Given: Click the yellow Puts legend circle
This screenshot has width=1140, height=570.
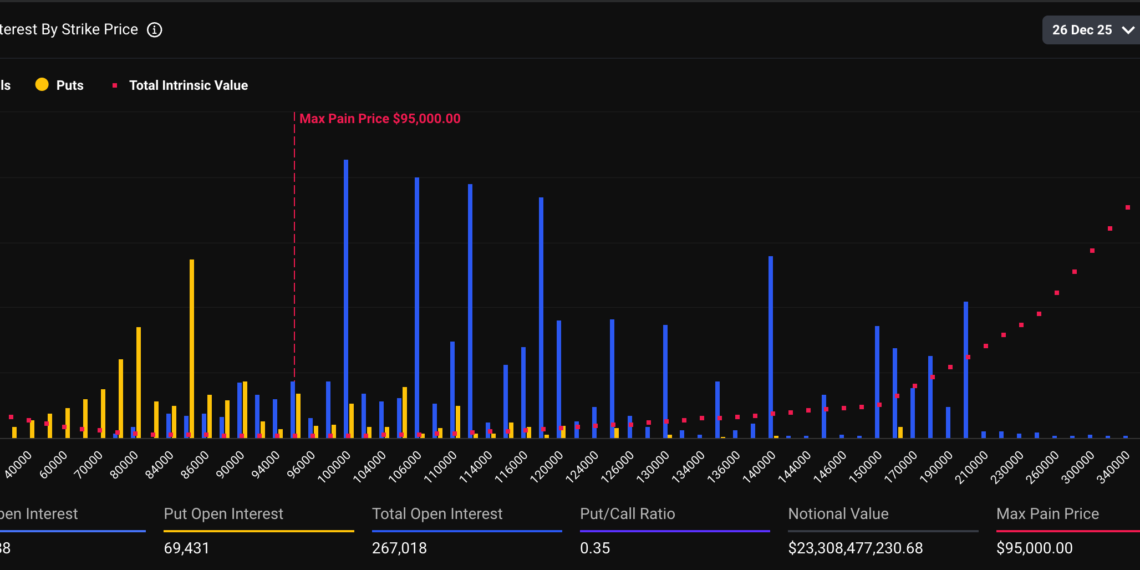Looking at the screenshot, I should (42, 86).
